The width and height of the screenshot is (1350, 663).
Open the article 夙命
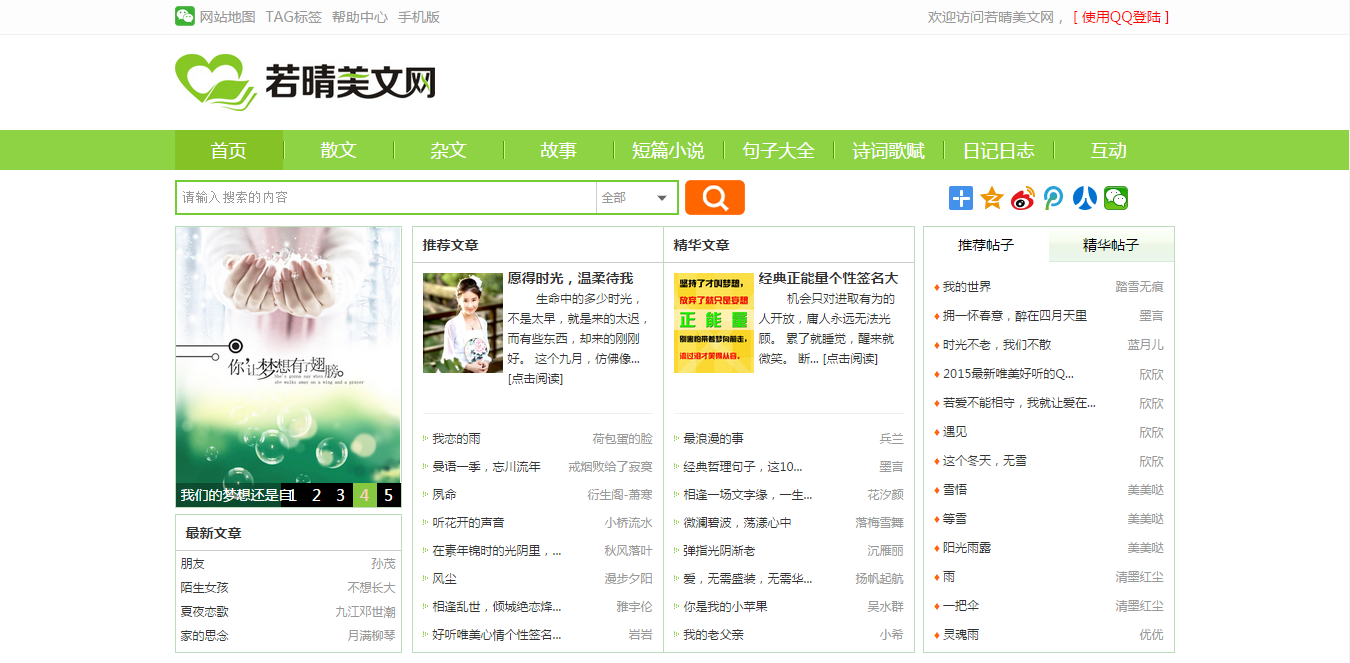(444, 495)
